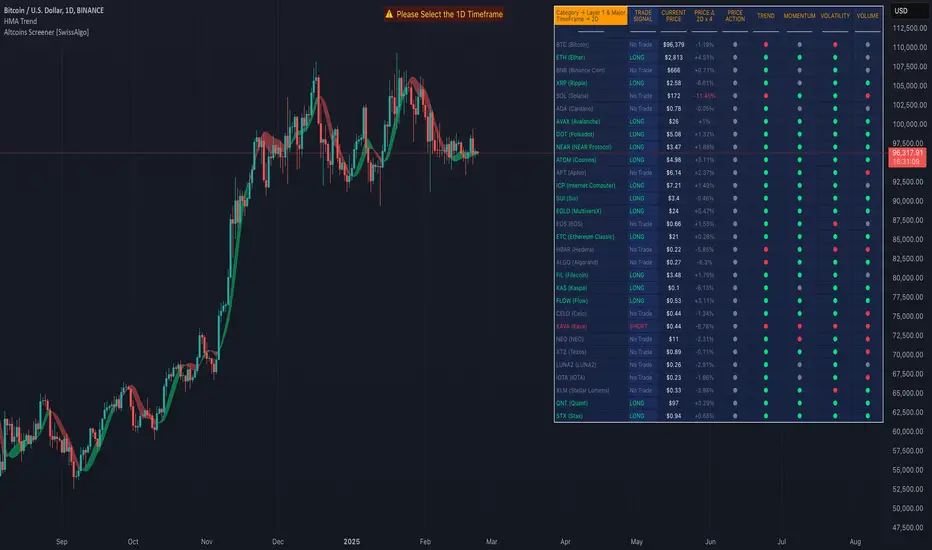
Task: Click the warning triangle icon in the timeframe banner
Action: (x=389, y=14)
